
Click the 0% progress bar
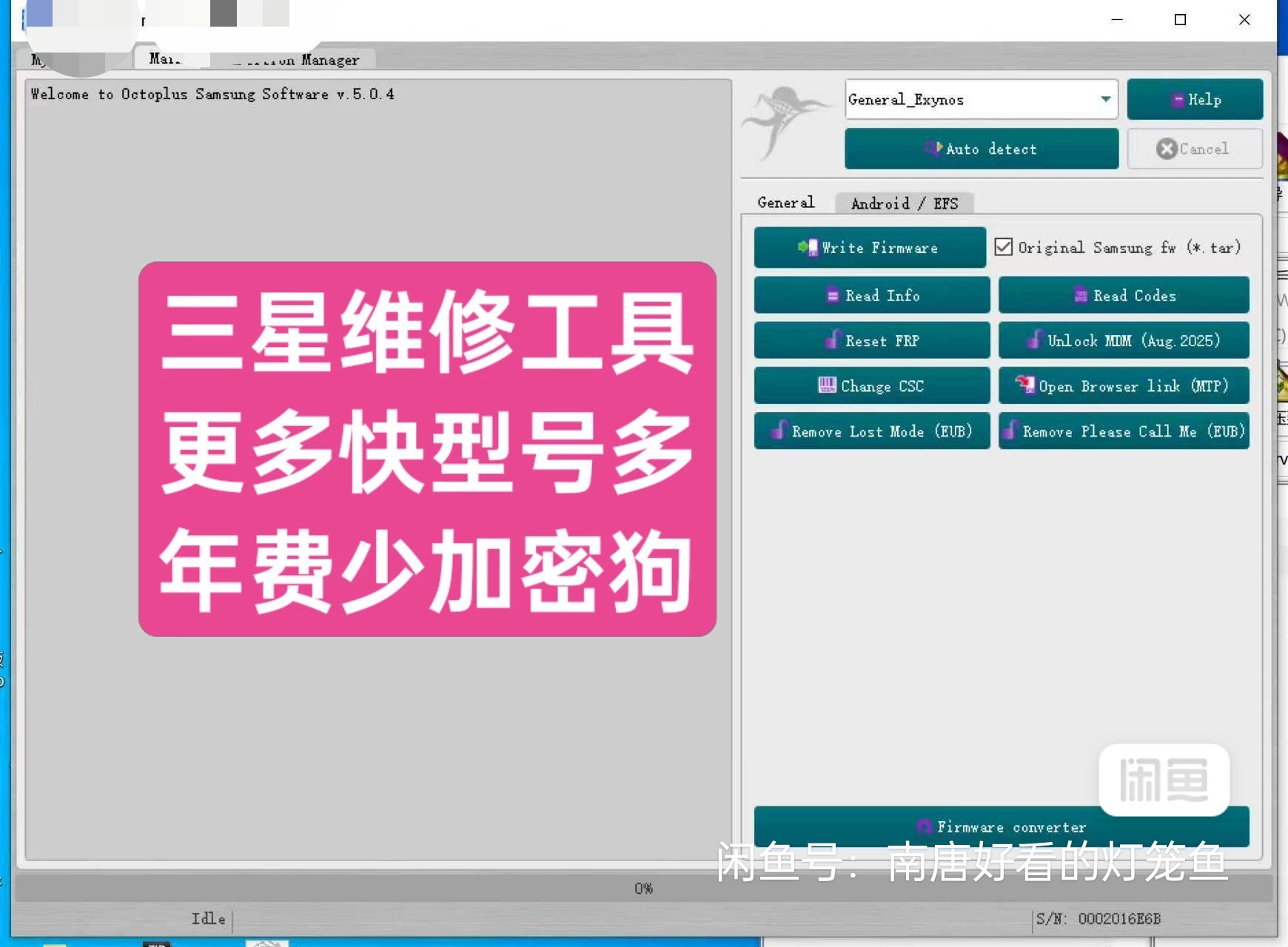point(643,888)
